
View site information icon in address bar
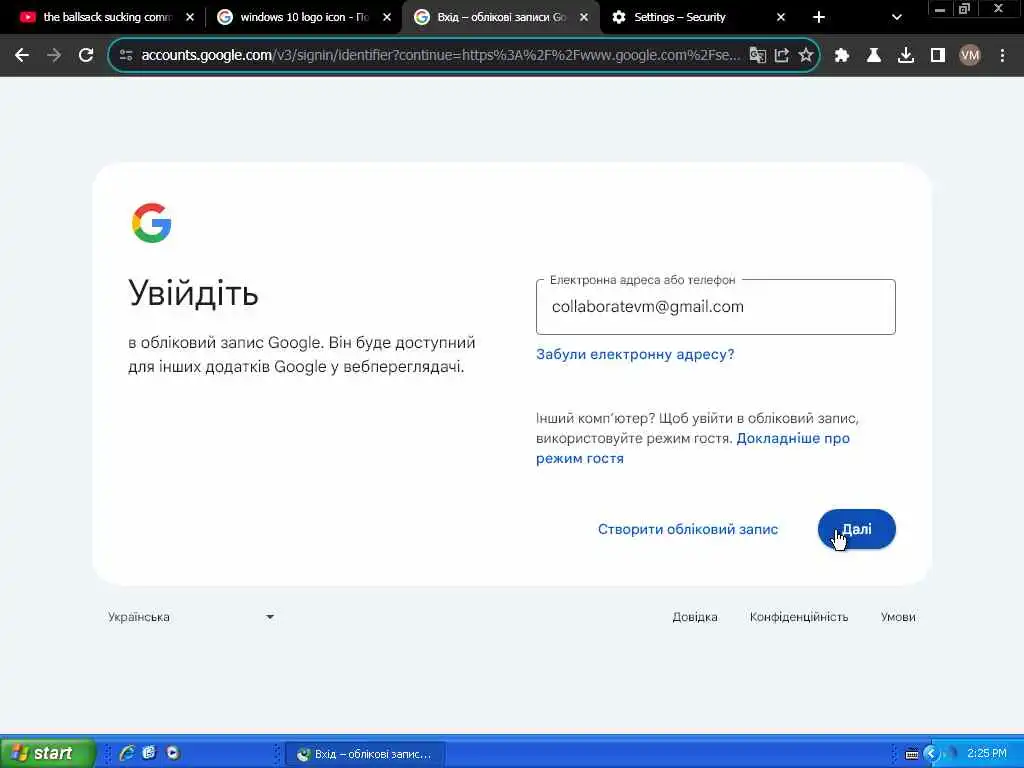(126, 56)
